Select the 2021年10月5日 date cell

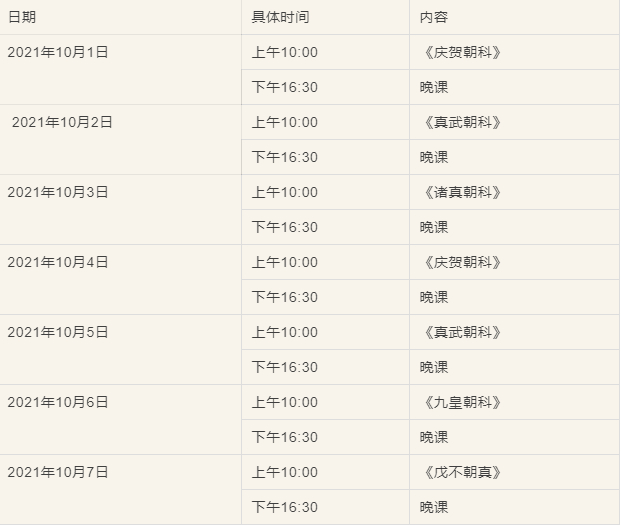pyautogui.click(x=58, y=332)
